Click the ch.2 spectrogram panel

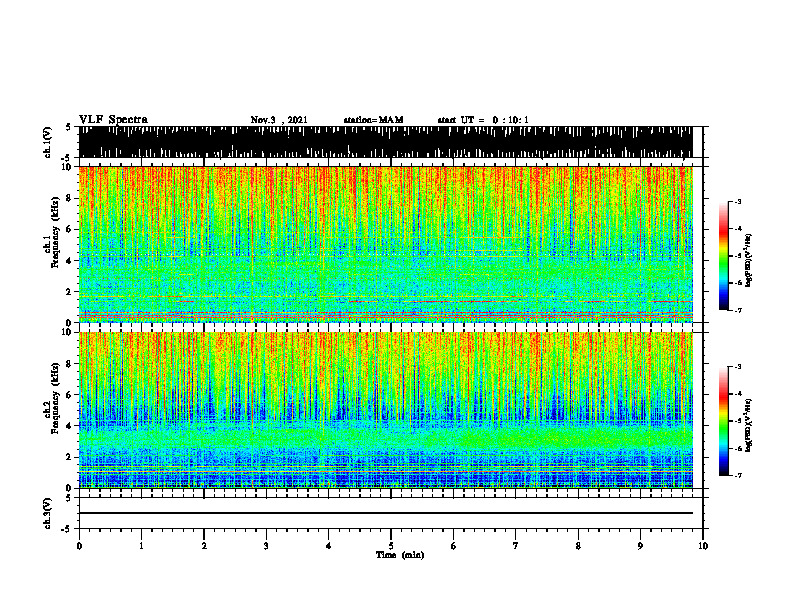[386, 410]
